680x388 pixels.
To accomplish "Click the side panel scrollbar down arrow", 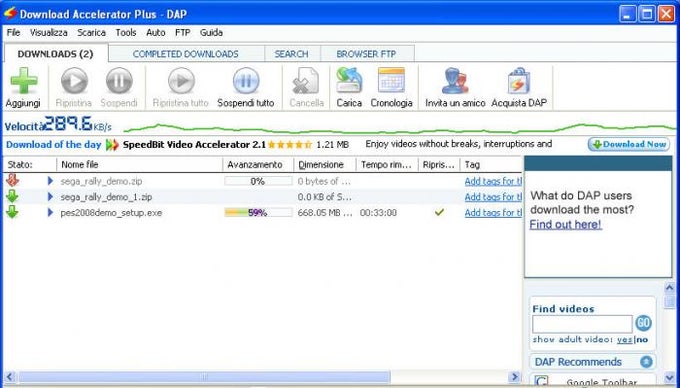I will click(x=669, y=378).
